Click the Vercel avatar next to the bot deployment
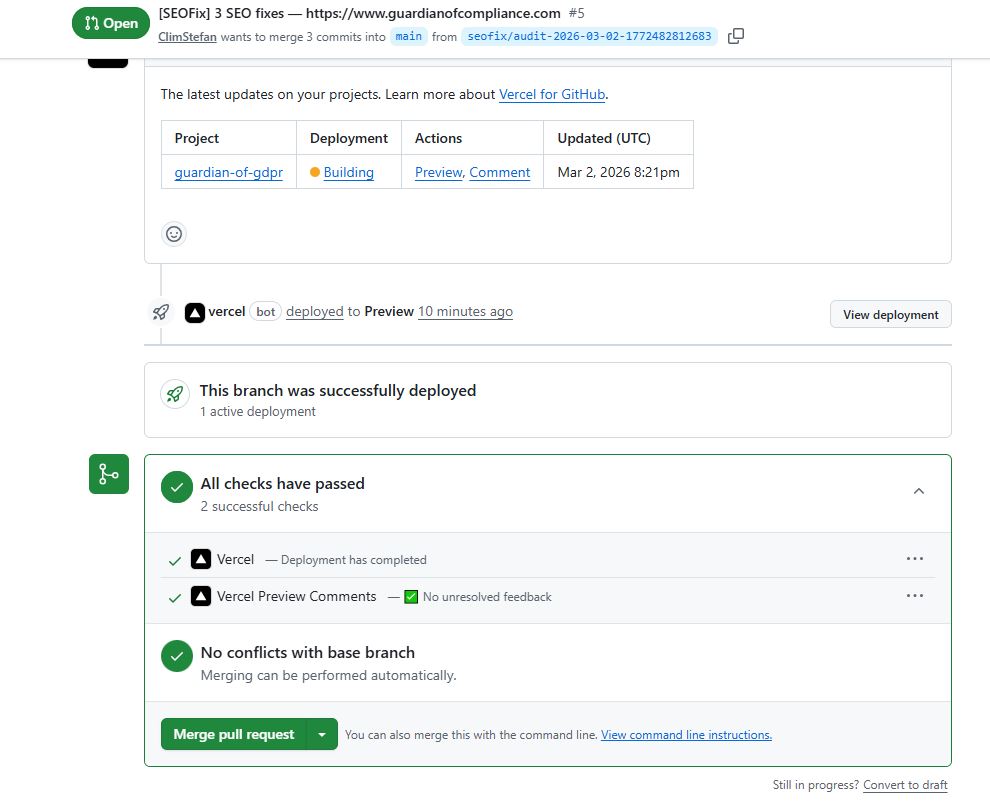 [194, 313]
